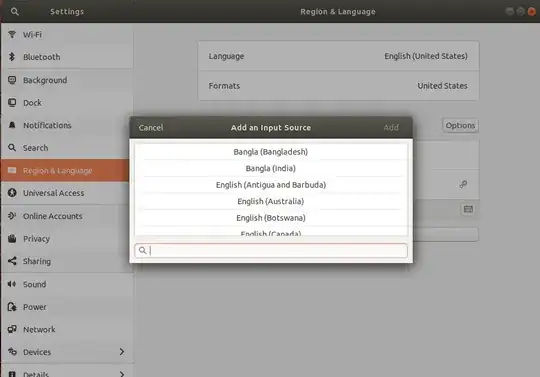Open keyboard layout preview icon
This screenshot has width=540, height=377.
click(x=468, y=209)
